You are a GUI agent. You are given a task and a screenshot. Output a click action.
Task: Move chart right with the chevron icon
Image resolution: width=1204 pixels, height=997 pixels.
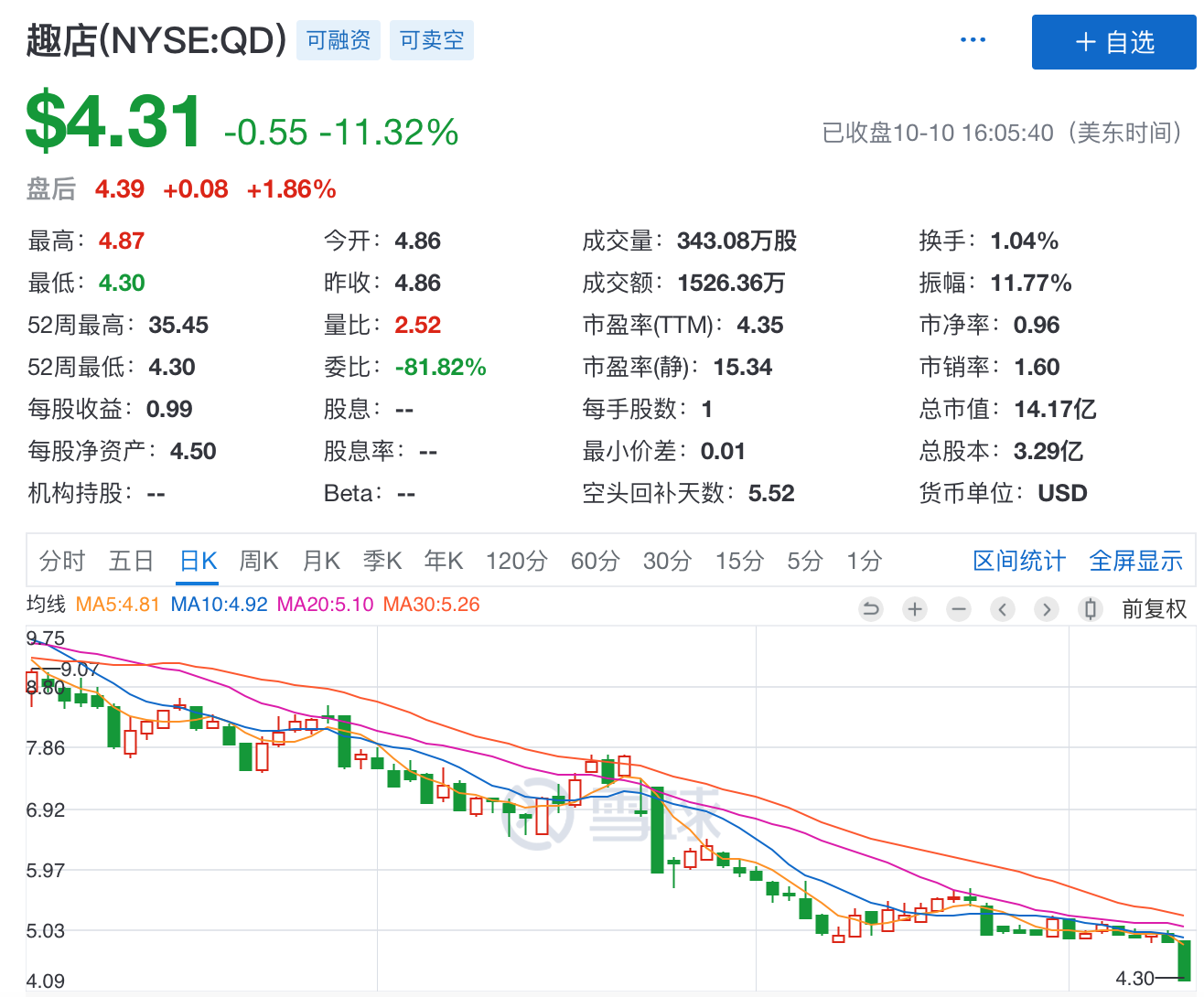point(1047,609)
